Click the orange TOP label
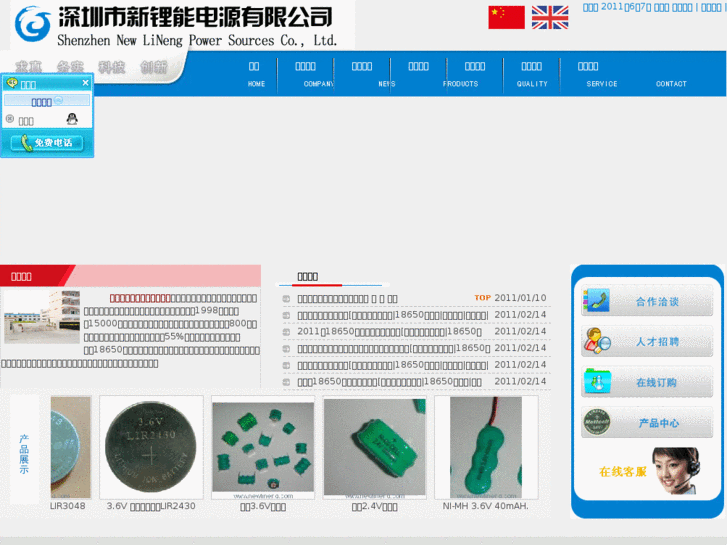Screen dimensions: 727x545 click(482, 298)
